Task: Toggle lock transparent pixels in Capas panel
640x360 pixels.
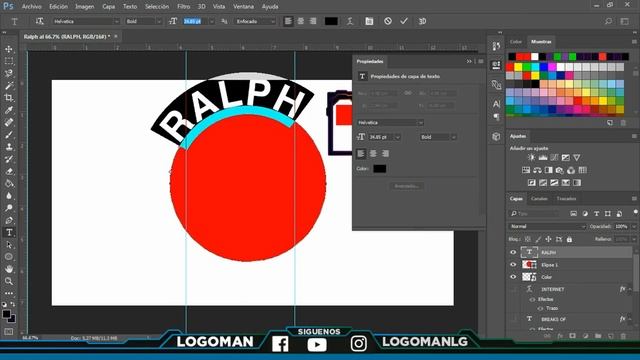Action: point(528,239)
